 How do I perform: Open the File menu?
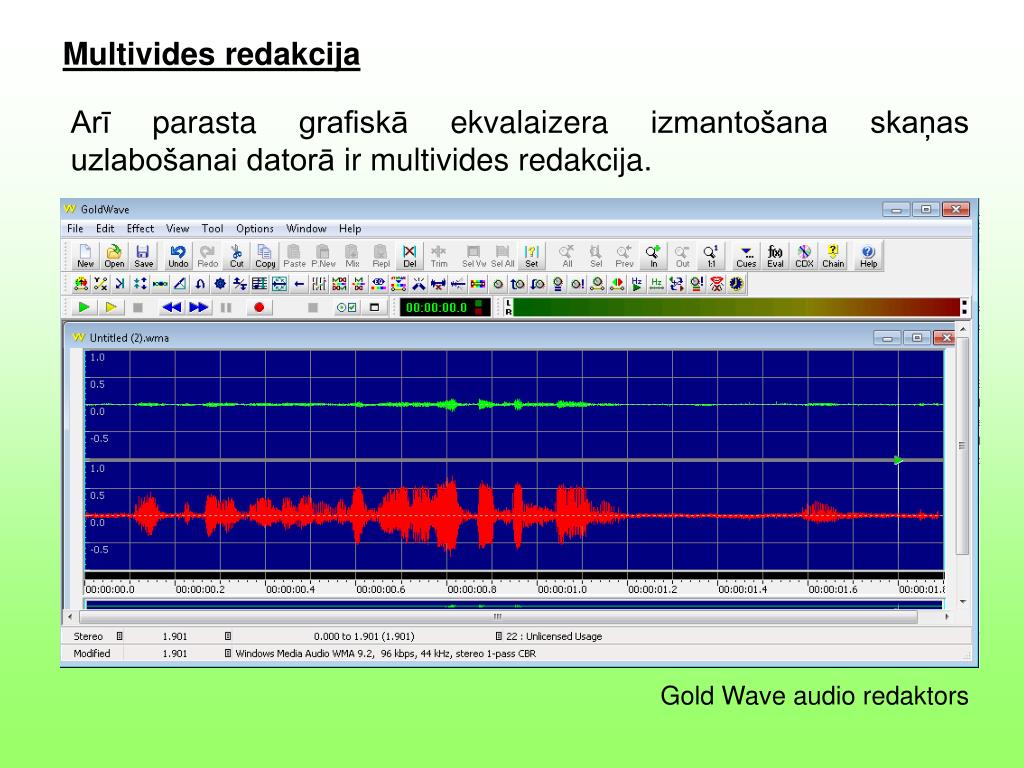pyautogui.click(x=75, y=229)
